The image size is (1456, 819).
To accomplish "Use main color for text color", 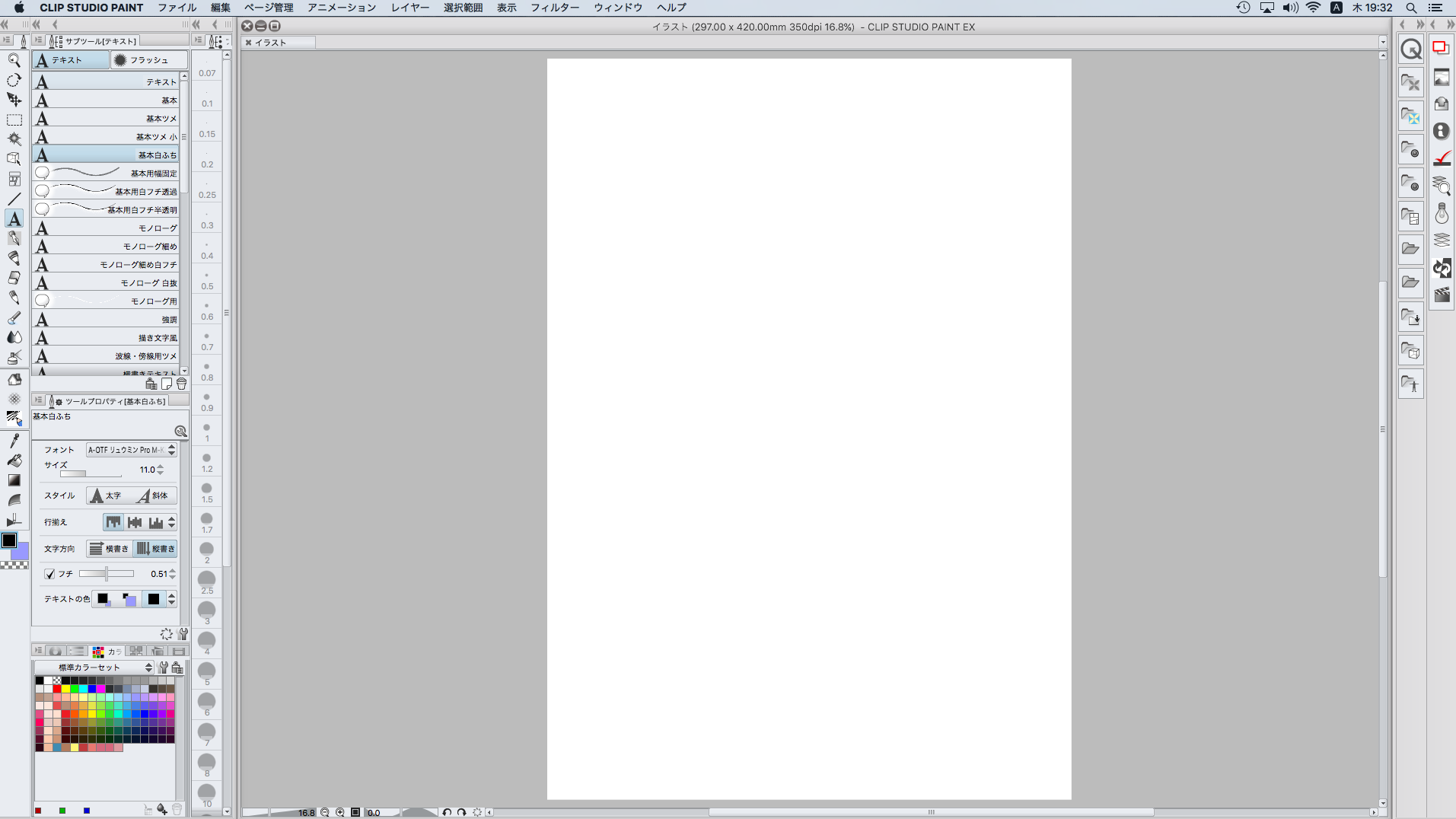I will coord(104,599).
